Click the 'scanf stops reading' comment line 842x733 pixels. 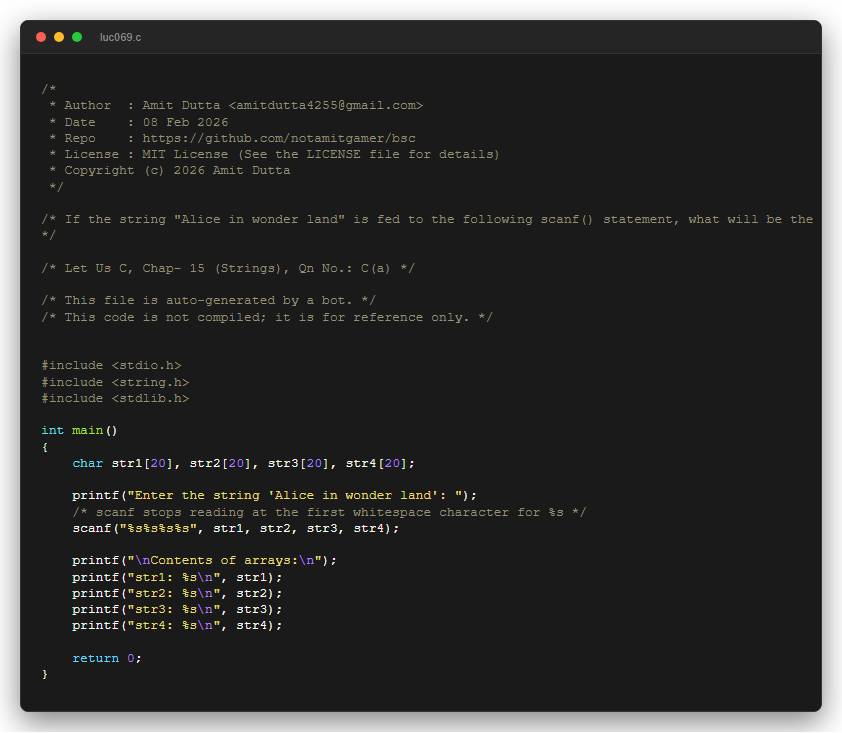coord(330,512)
